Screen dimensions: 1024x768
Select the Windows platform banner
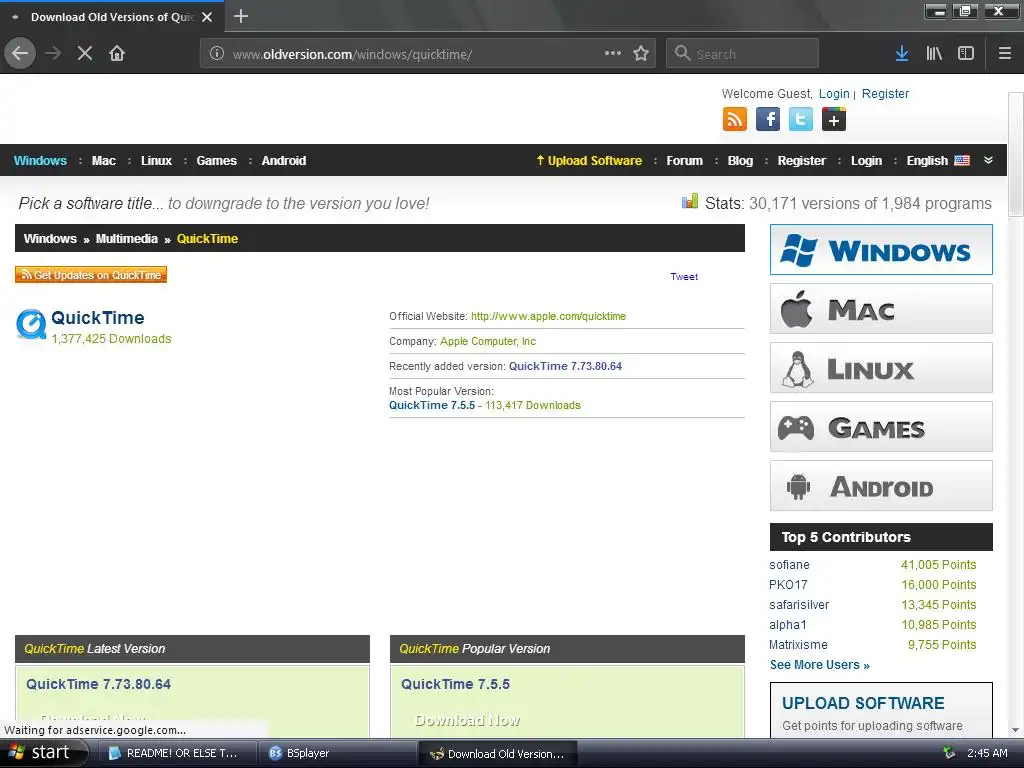click(881, 249)
